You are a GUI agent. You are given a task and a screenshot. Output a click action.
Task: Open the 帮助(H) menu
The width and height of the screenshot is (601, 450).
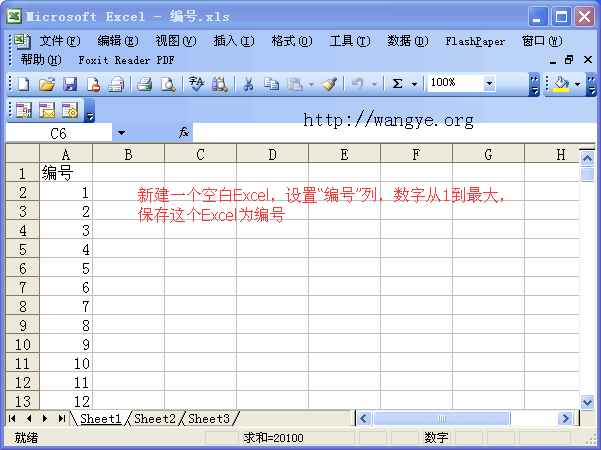point(41,60)
